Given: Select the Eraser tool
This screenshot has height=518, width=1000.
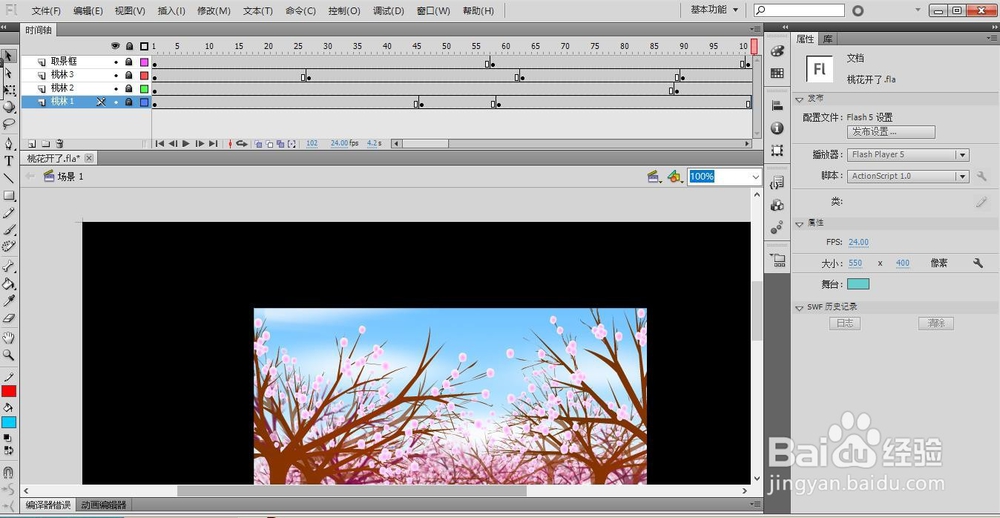Looking at the screenshot, I should (x=8, y=318).
